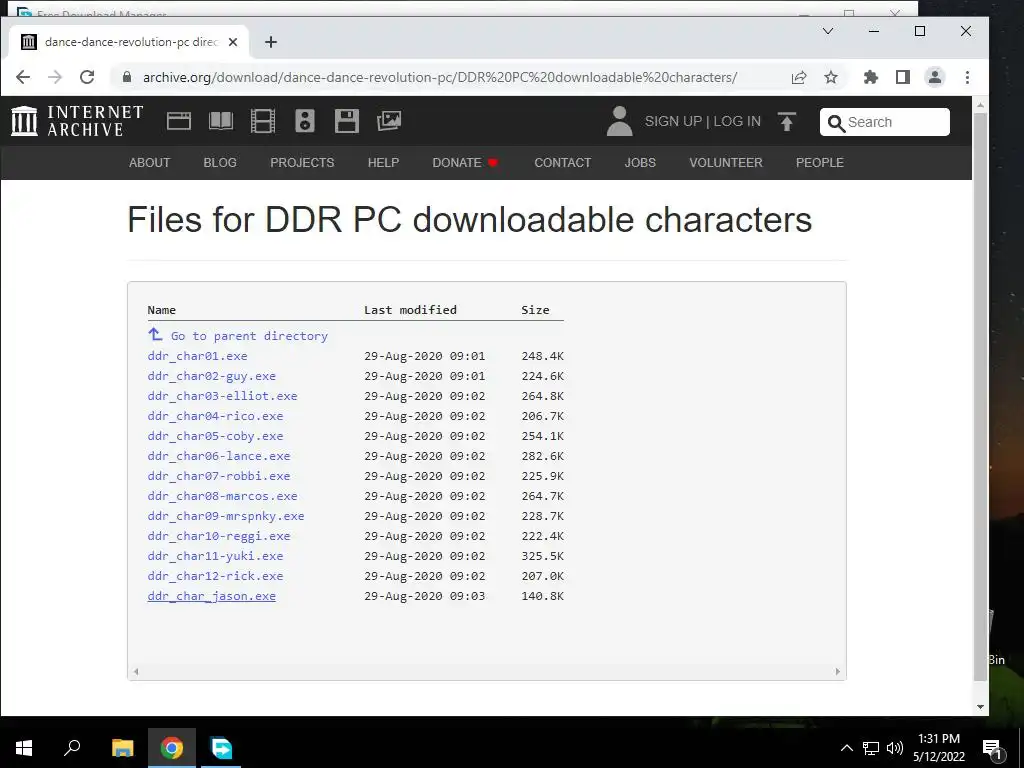View site security info padlock
The height and width of the screenshot is (768, 1024).
coord(127,77)
